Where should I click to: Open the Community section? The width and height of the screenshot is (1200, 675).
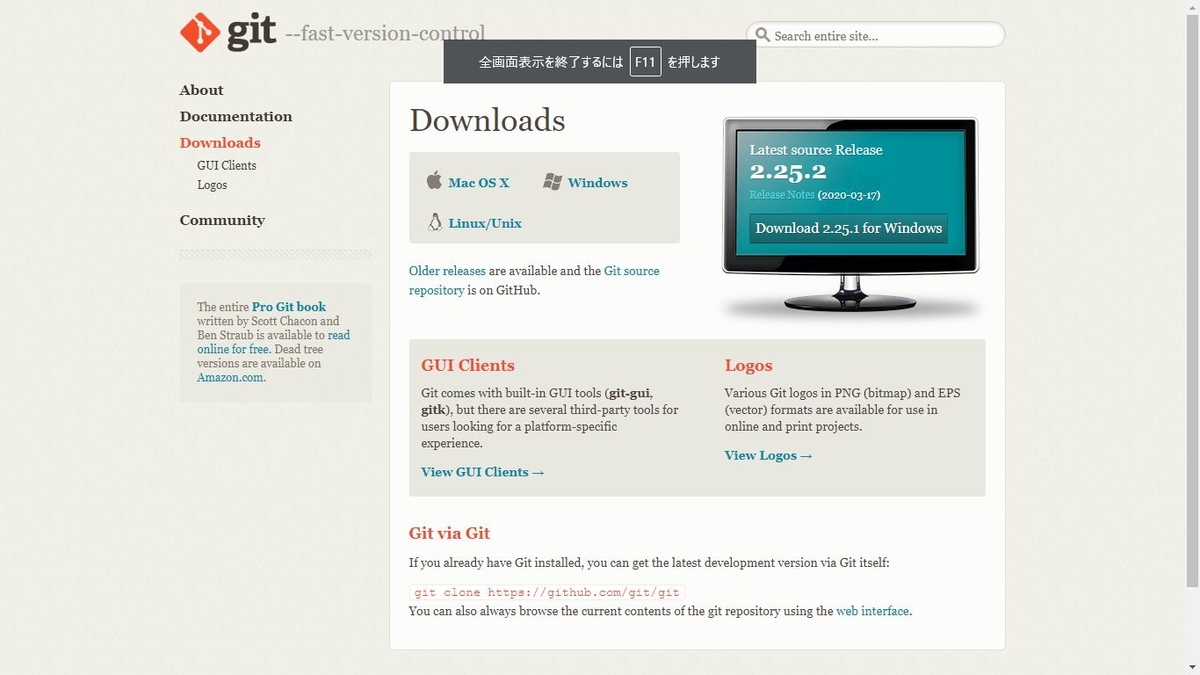(x=222, y=220)
